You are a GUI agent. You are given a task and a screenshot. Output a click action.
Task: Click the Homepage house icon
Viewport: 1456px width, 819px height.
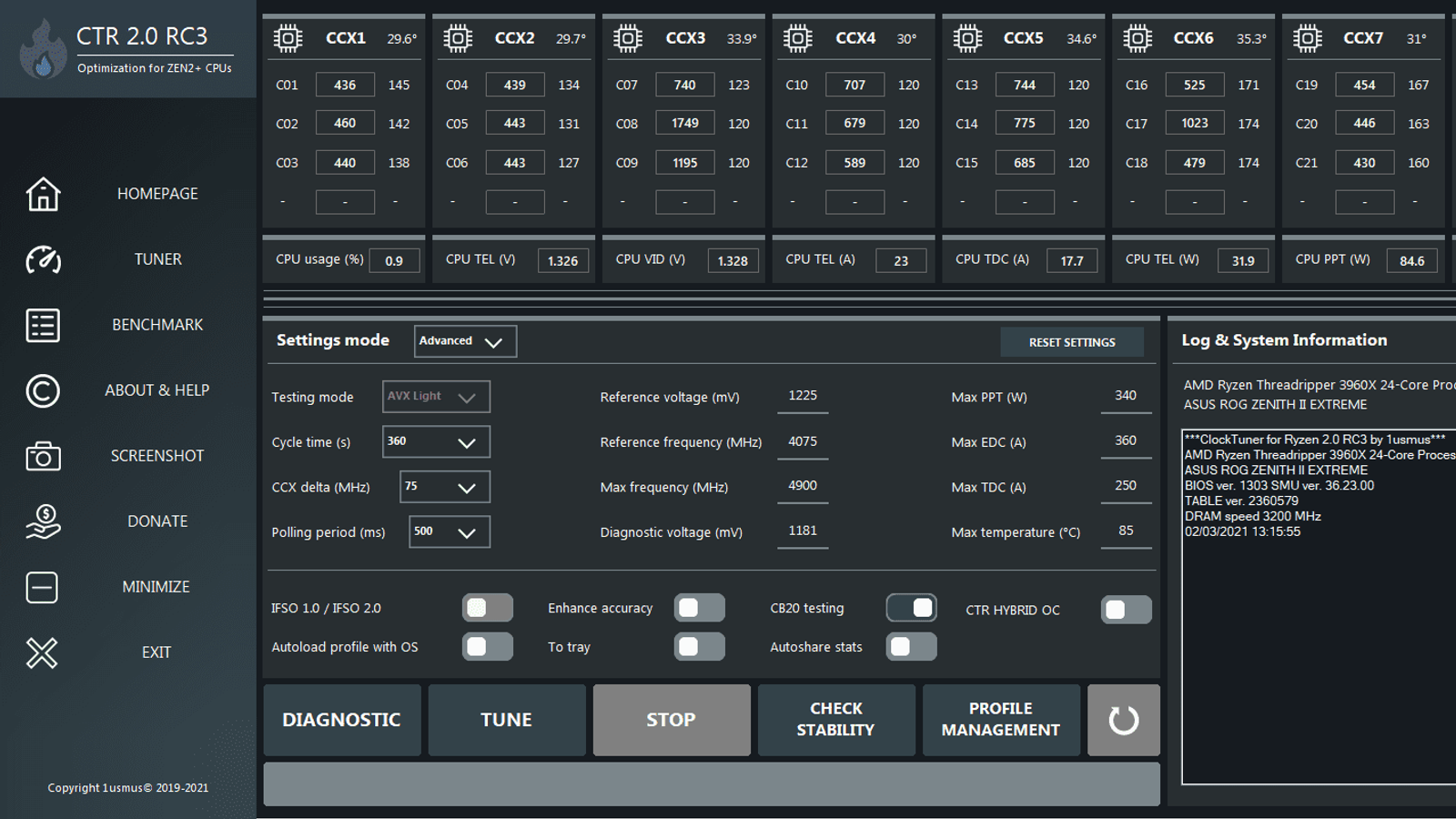click(x=43, y=194)
